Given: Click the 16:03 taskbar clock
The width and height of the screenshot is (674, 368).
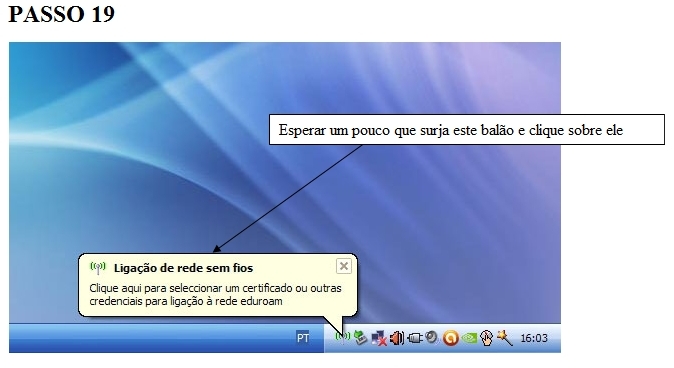Looking at the screenshot, I should click(x=534, y=338).
